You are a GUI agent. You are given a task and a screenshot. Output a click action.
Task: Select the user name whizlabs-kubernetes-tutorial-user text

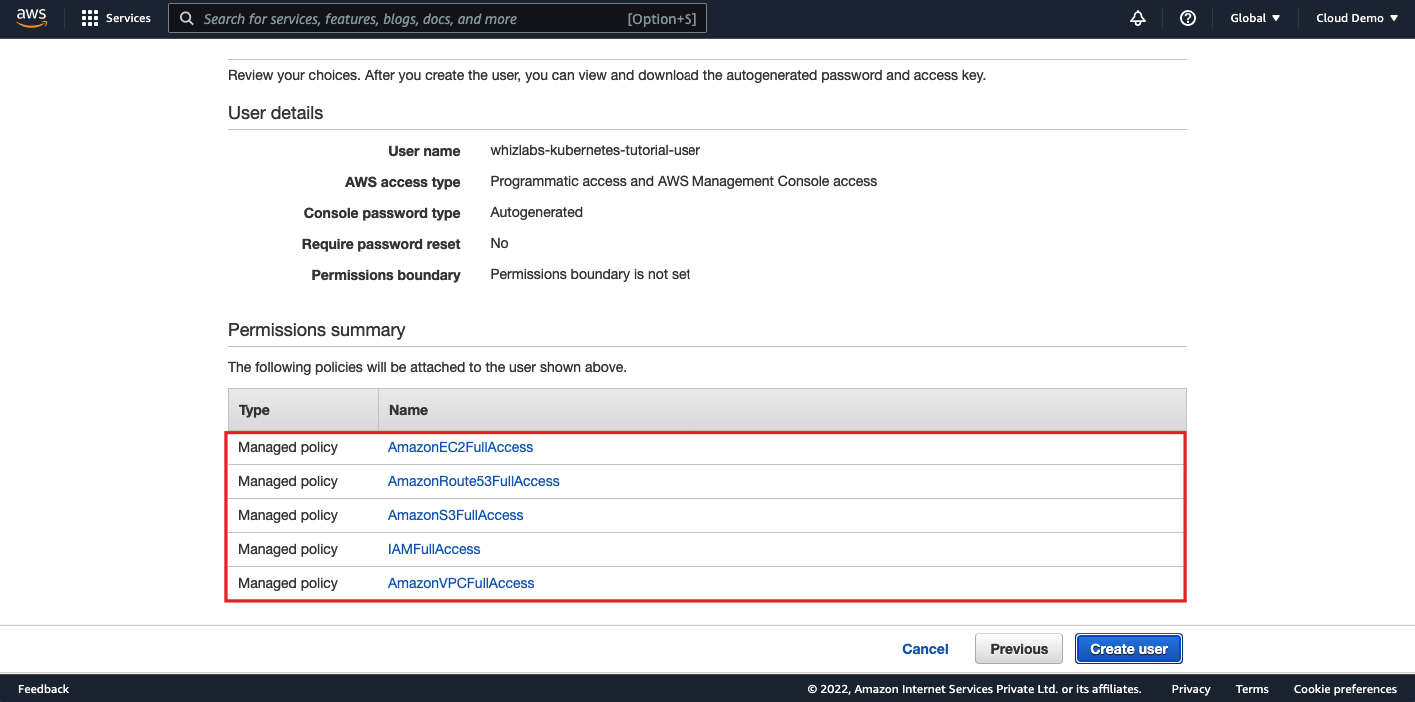(x=595, y=150)
